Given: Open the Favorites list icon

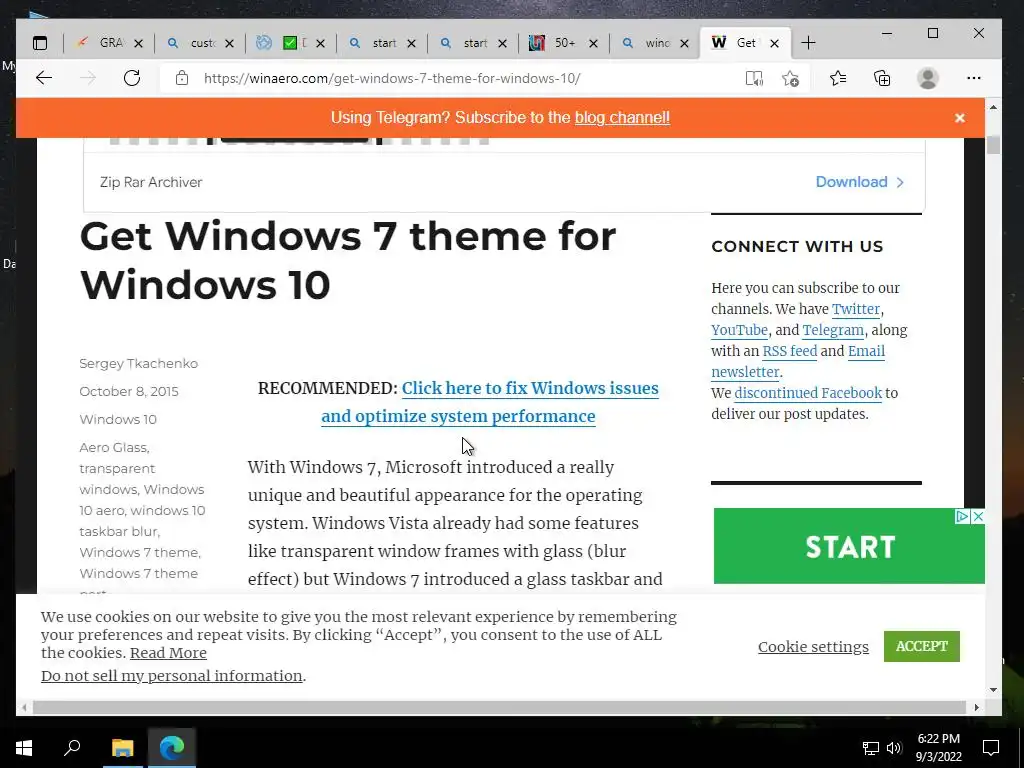Looking at the screenshot, I should click(838, 78).
